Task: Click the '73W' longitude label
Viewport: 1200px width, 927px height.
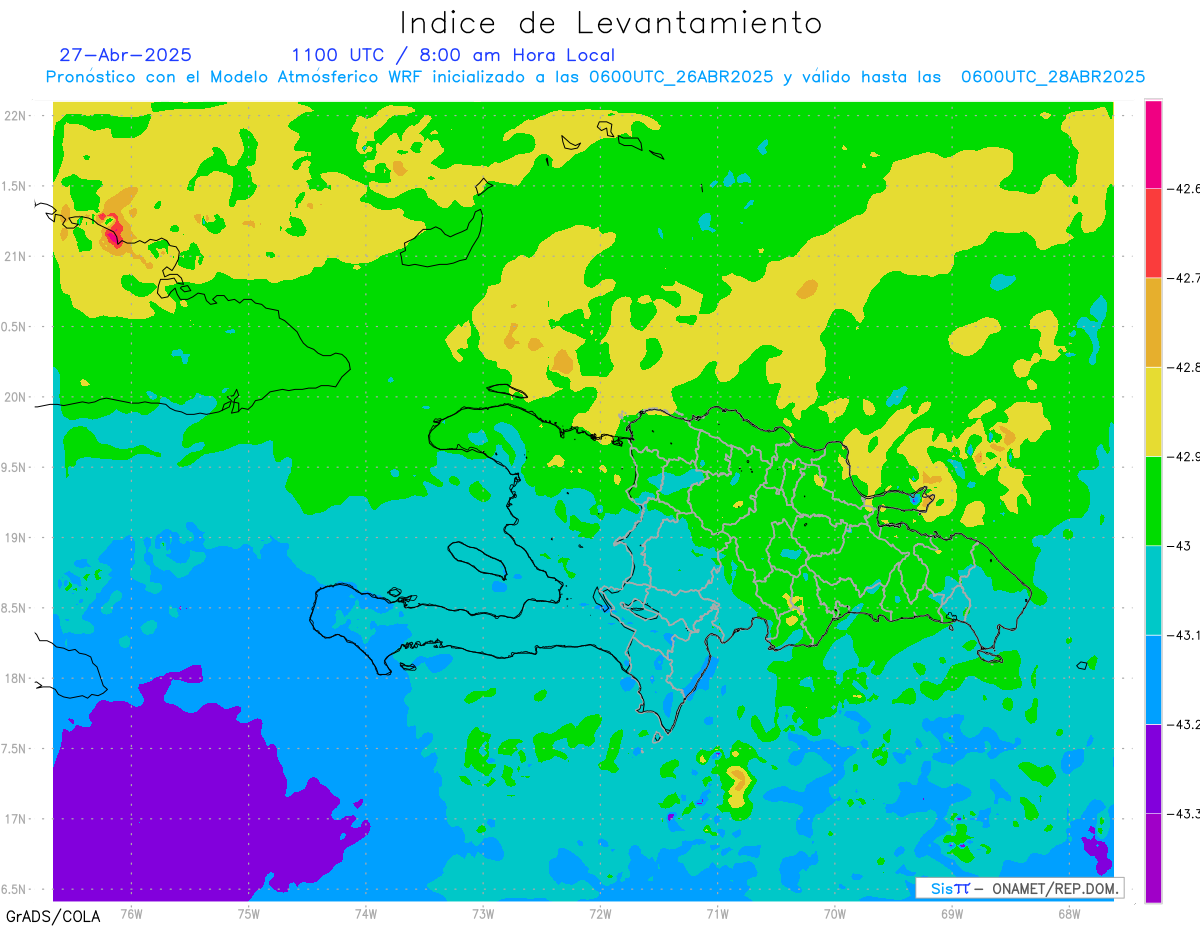Action: click(x=483, y=914)
